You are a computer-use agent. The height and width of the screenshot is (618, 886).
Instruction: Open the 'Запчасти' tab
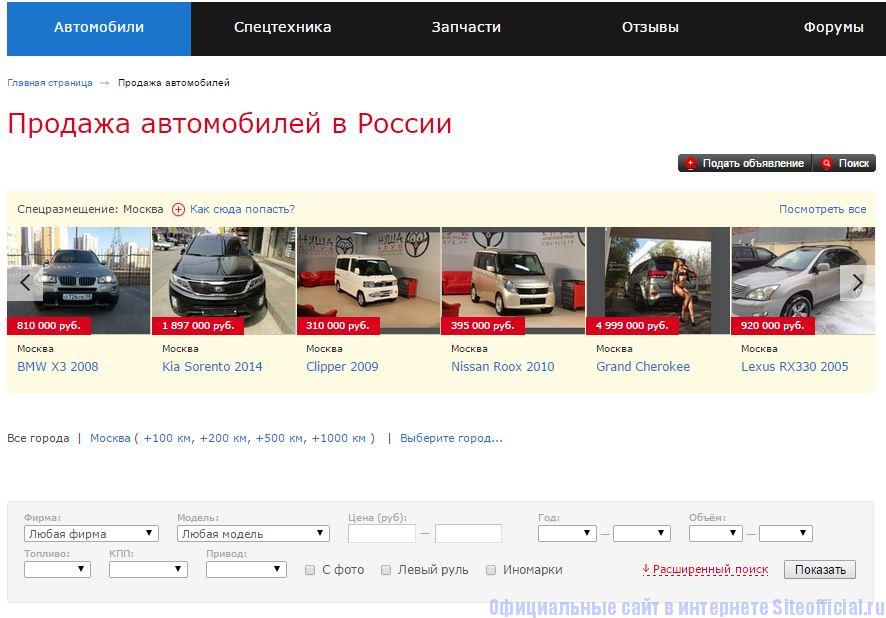click(x=466, y=28)
